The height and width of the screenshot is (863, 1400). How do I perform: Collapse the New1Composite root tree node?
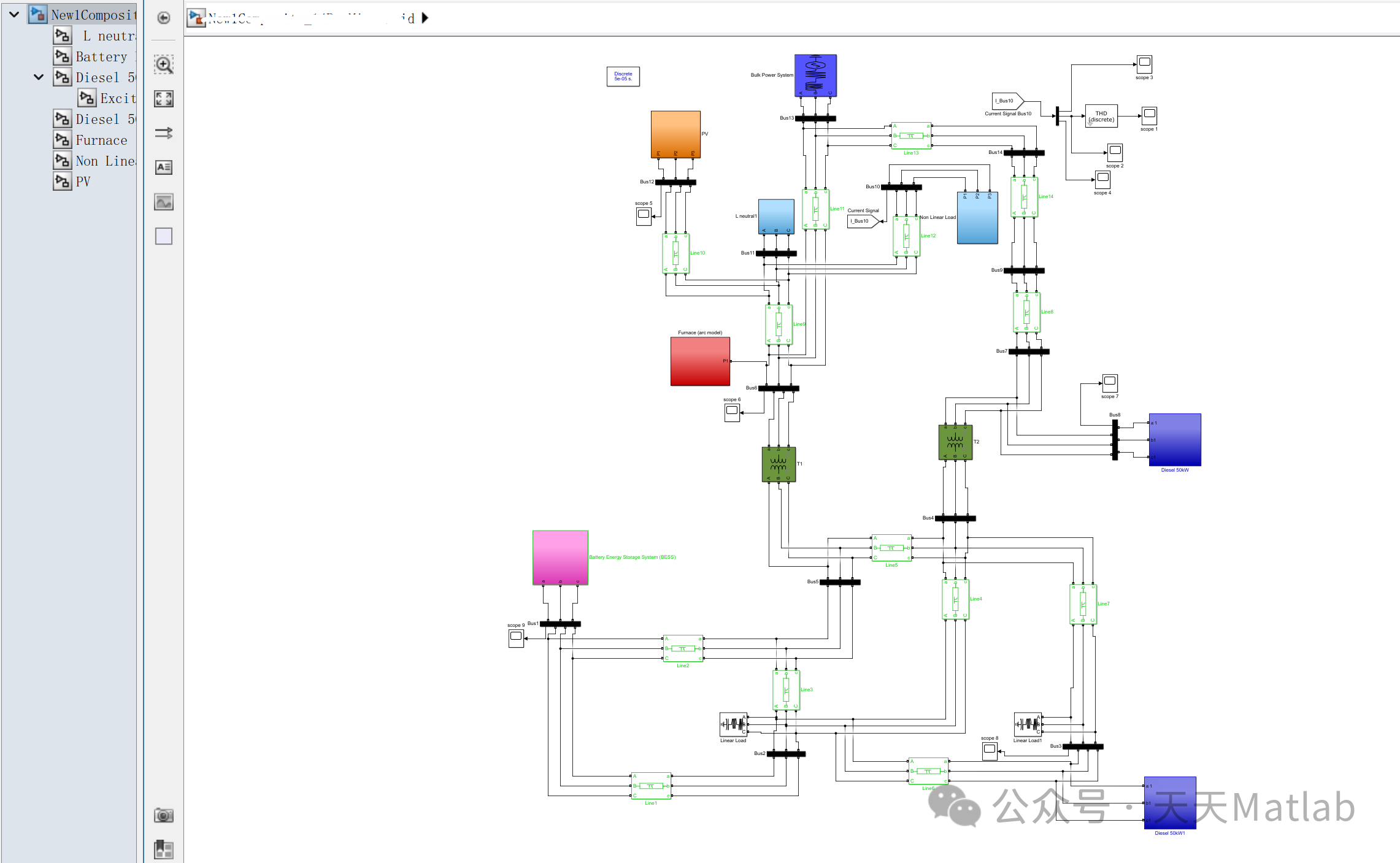(x=14, y=14)
